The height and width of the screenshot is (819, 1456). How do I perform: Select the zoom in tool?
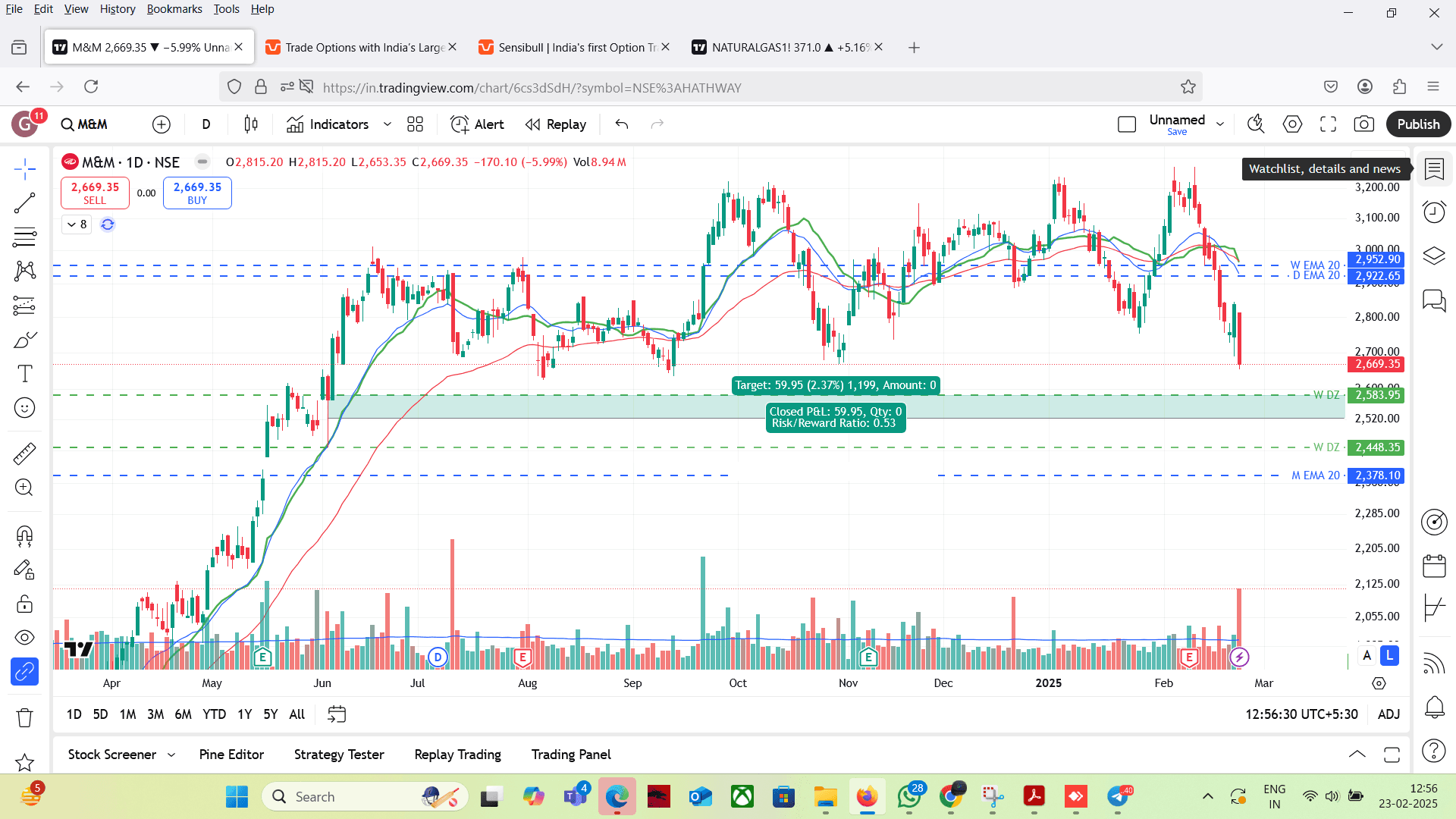point(24,487)
